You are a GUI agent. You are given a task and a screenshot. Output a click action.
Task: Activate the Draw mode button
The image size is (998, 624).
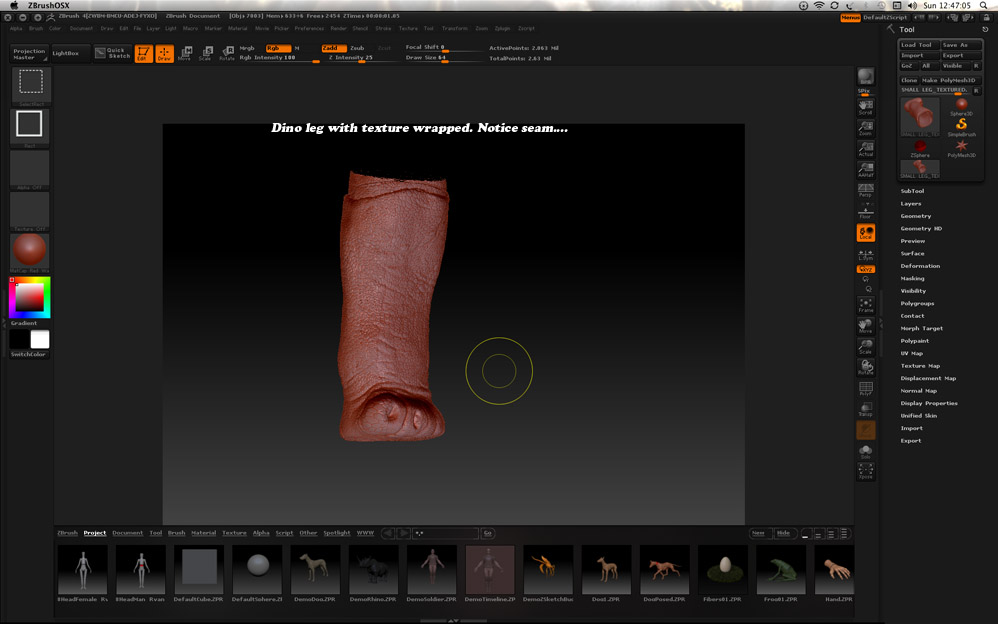164,53
